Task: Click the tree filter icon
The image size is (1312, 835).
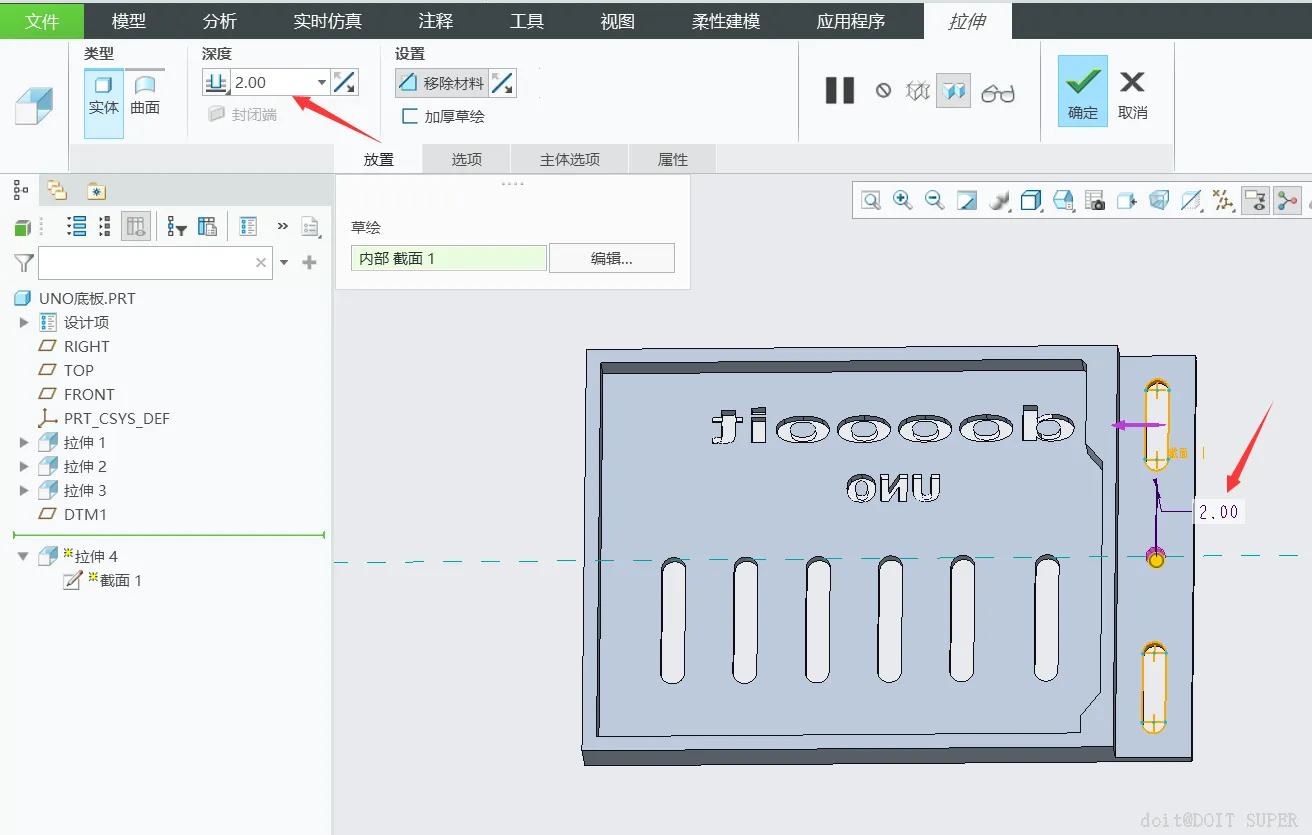Action: click(x=177, y=227)
